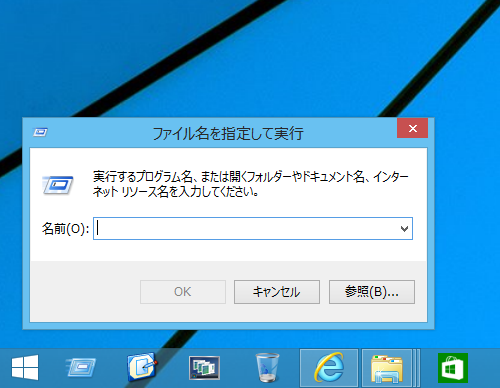Screen dimensions: 500x388
Task: Click the 参照(B)... browse button
Action: pos(372,292)
